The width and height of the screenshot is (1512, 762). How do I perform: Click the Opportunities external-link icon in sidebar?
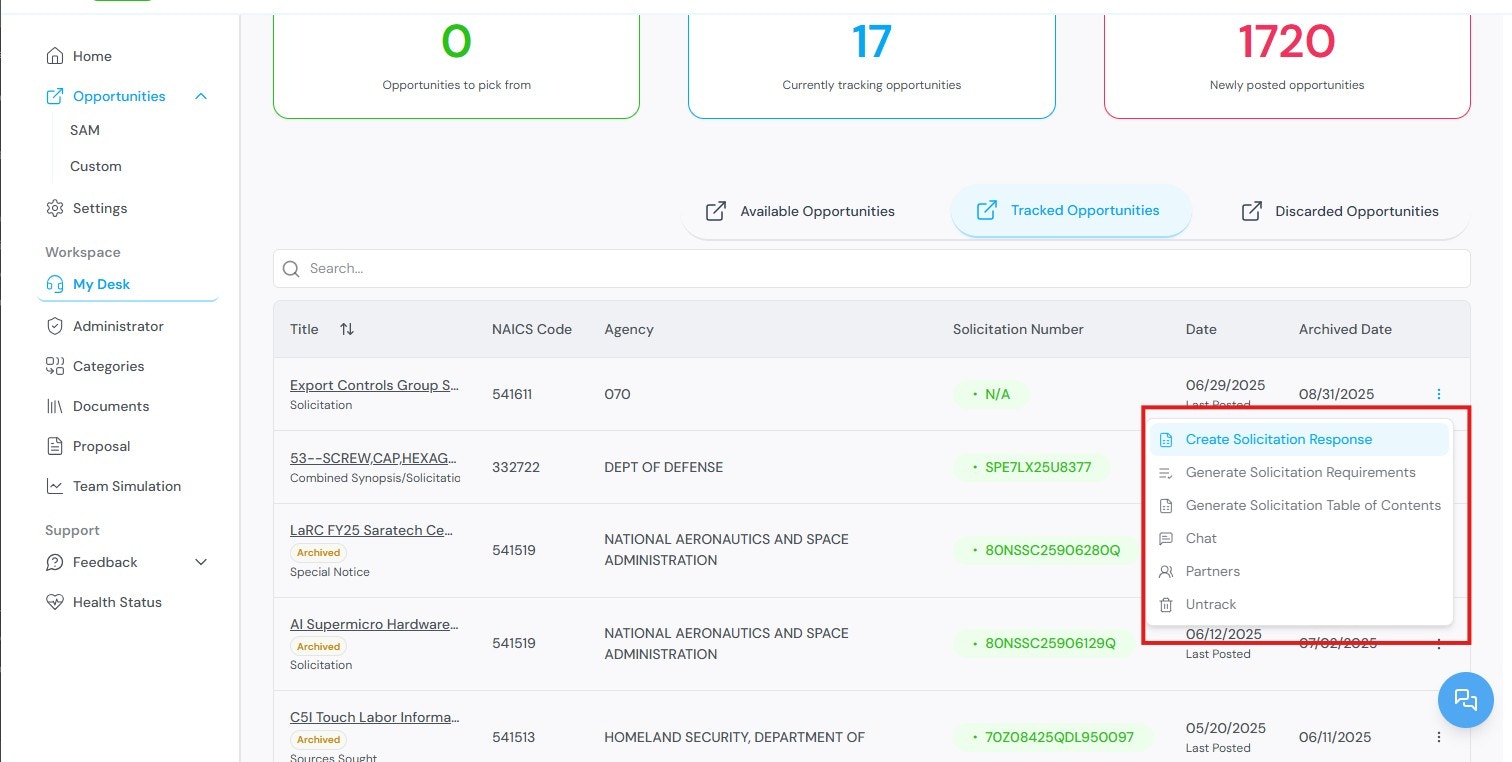point(55,96)
